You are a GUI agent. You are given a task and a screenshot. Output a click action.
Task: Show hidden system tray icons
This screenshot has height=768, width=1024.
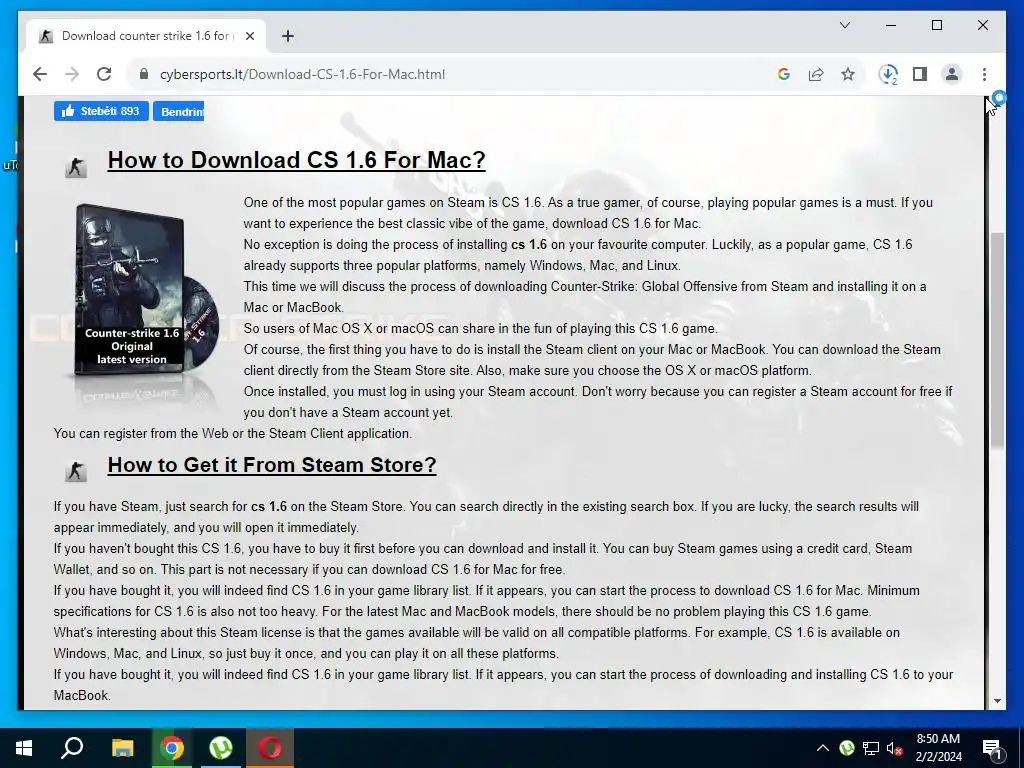[823, 748]
